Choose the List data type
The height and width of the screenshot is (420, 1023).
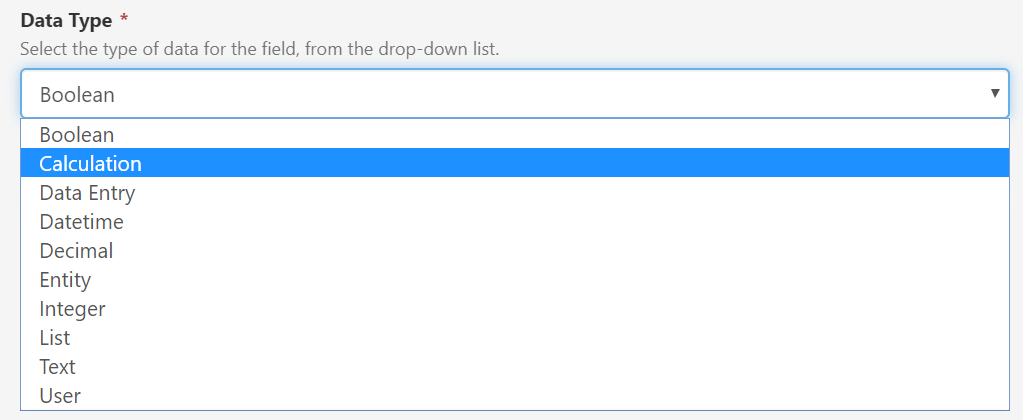(x=55, y=338)
